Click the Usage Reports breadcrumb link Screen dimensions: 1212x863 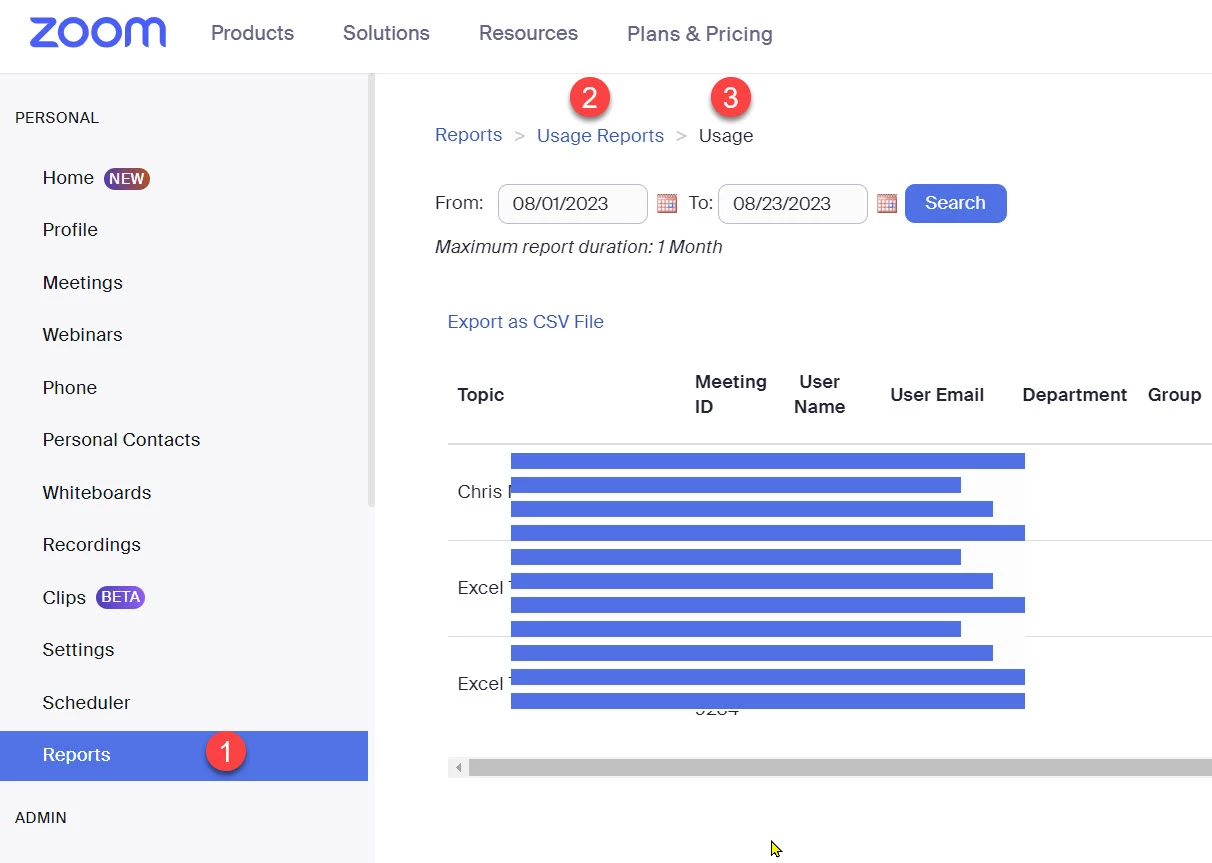pyautogui.click(x=600, y=136)
